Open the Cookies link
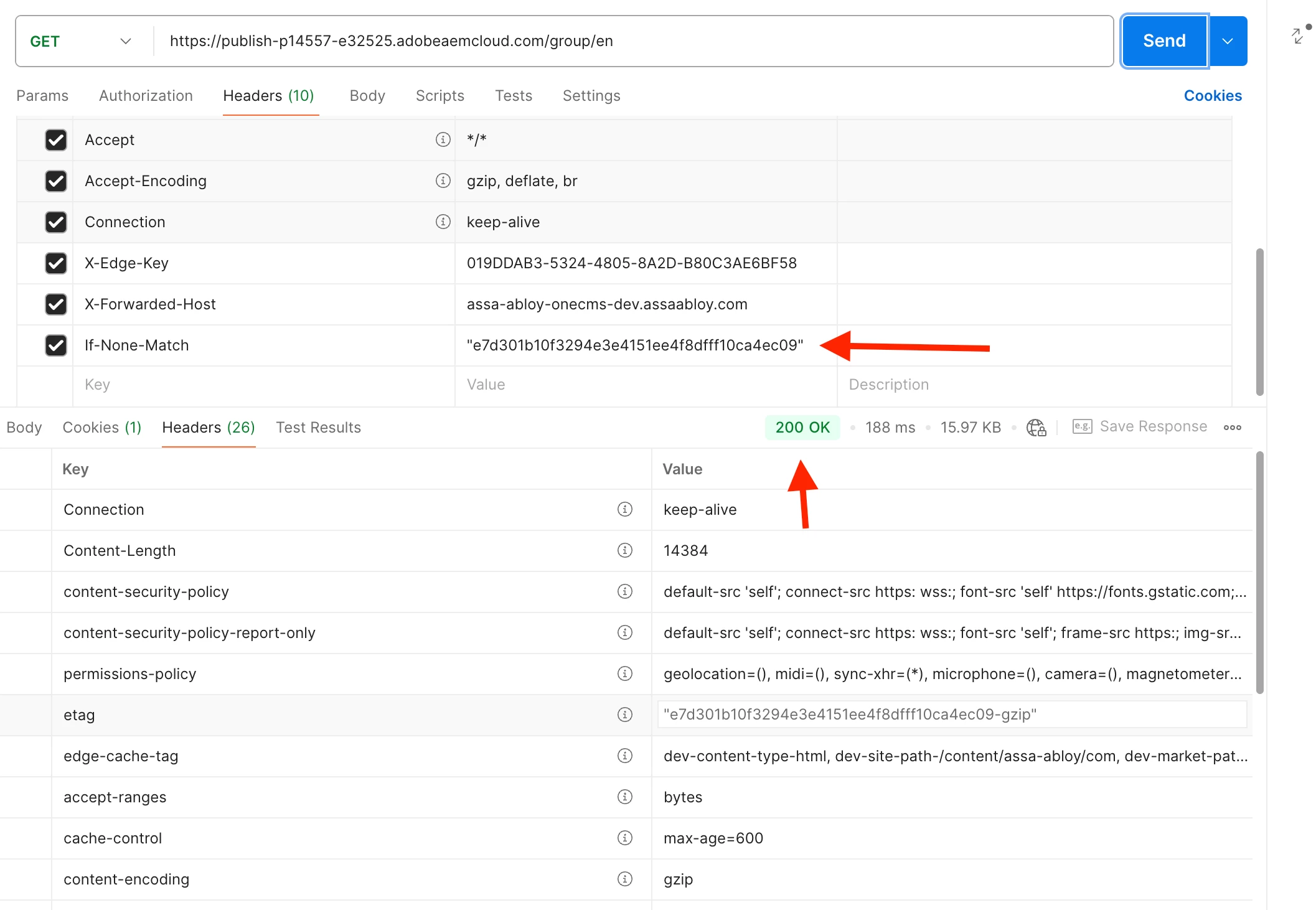This screenshot has width=1316, height=910. pyautogui.click(x=1212, y=96)
